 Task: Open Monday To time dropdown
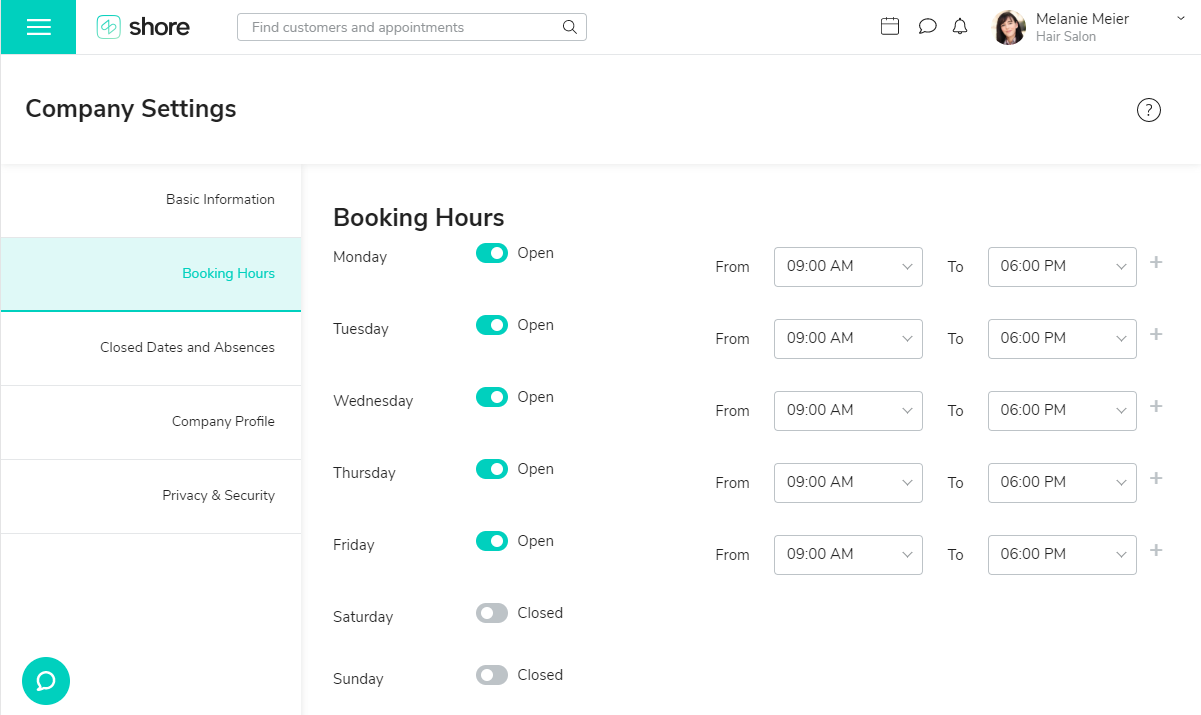click(x=1062, y=267)
